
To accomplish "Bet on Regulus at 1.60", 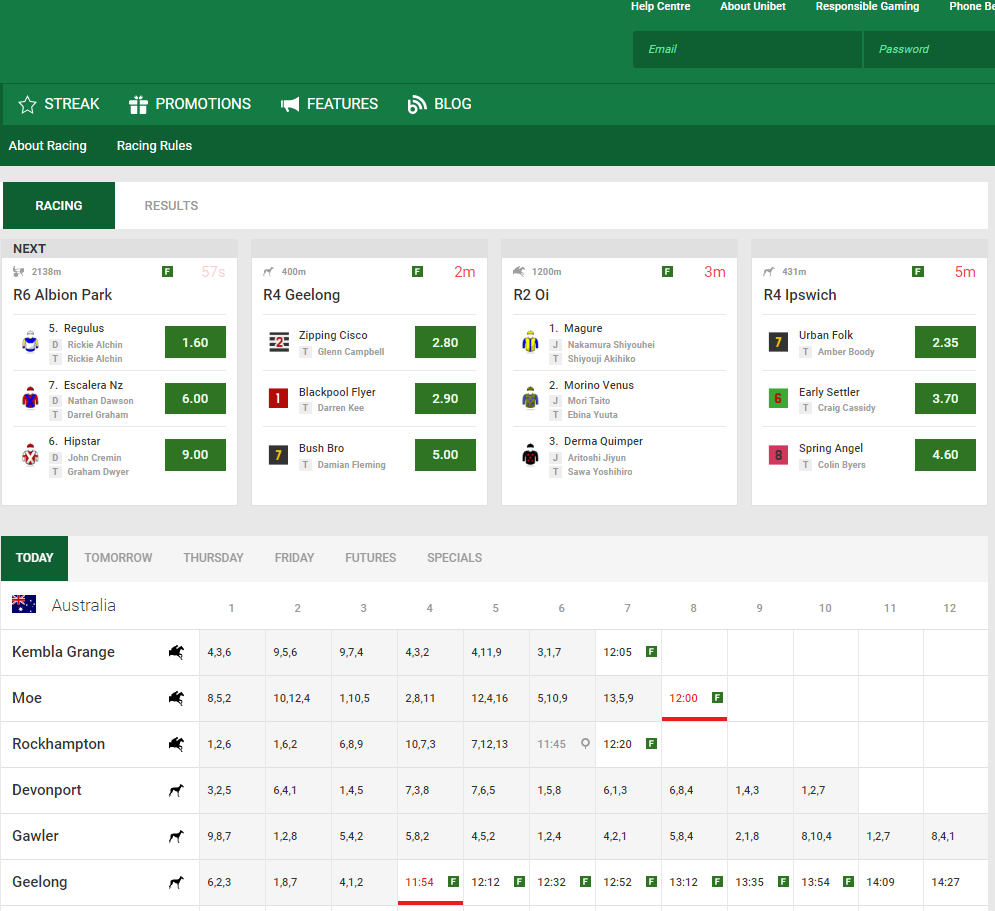I will click(x=195, y=342).
